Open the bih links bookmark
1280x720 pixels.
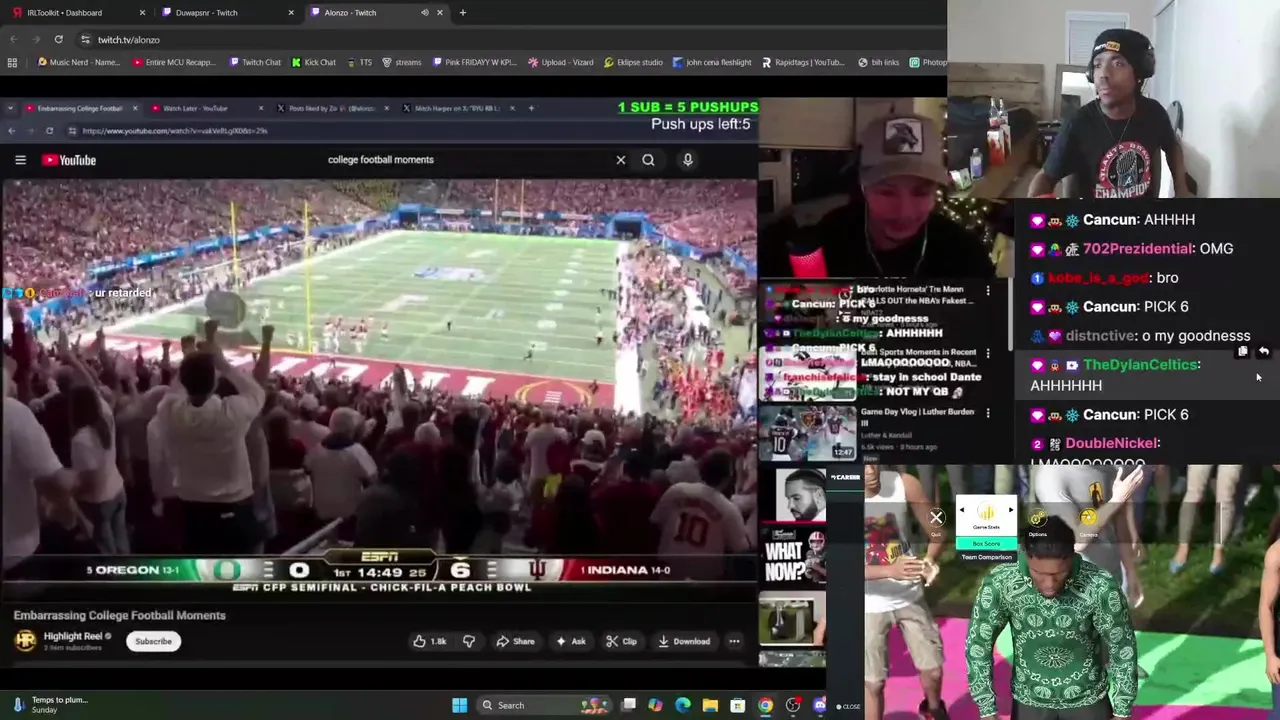879,62
